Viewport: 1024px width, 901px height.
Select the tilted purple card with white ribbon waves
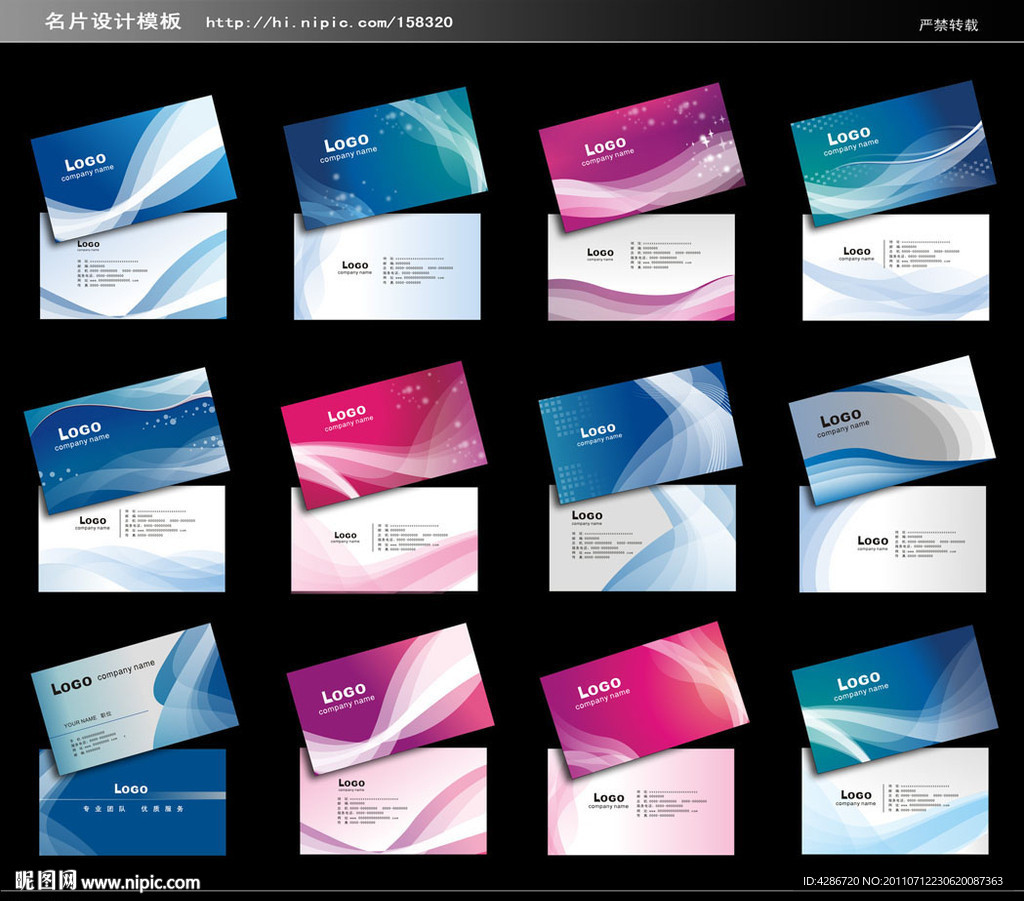390,698
